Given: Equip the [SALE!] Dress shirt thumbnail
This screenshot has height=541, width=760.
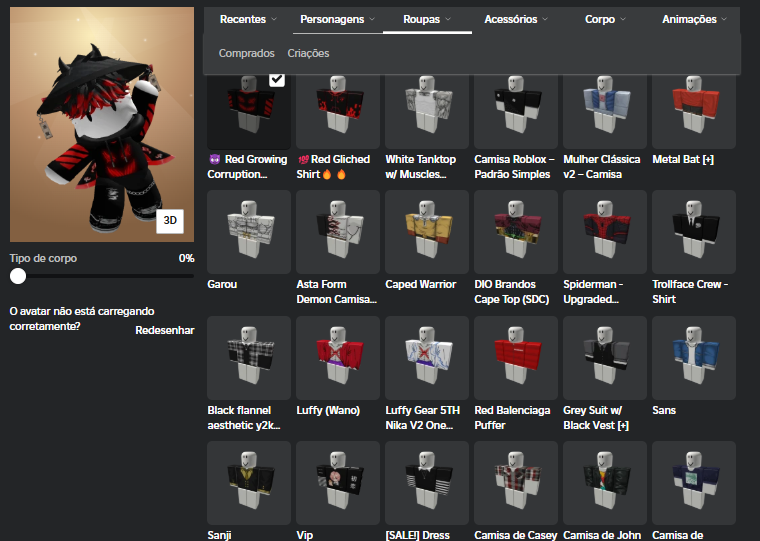Looking at the screenshot, I should pyautogui.click(x=427, y=483).
